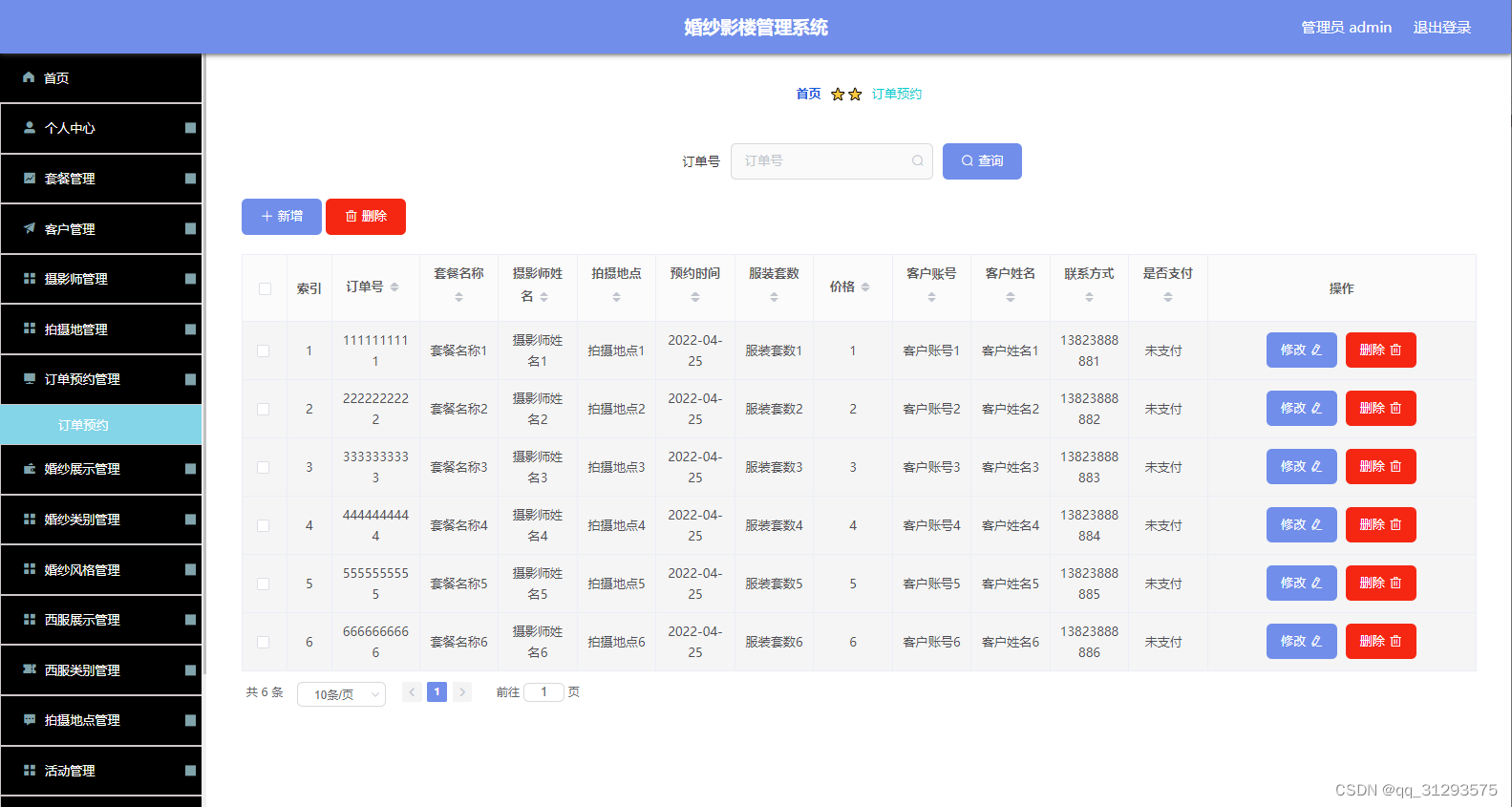Click the grid icon beside 活动管理

coord(30,770)
